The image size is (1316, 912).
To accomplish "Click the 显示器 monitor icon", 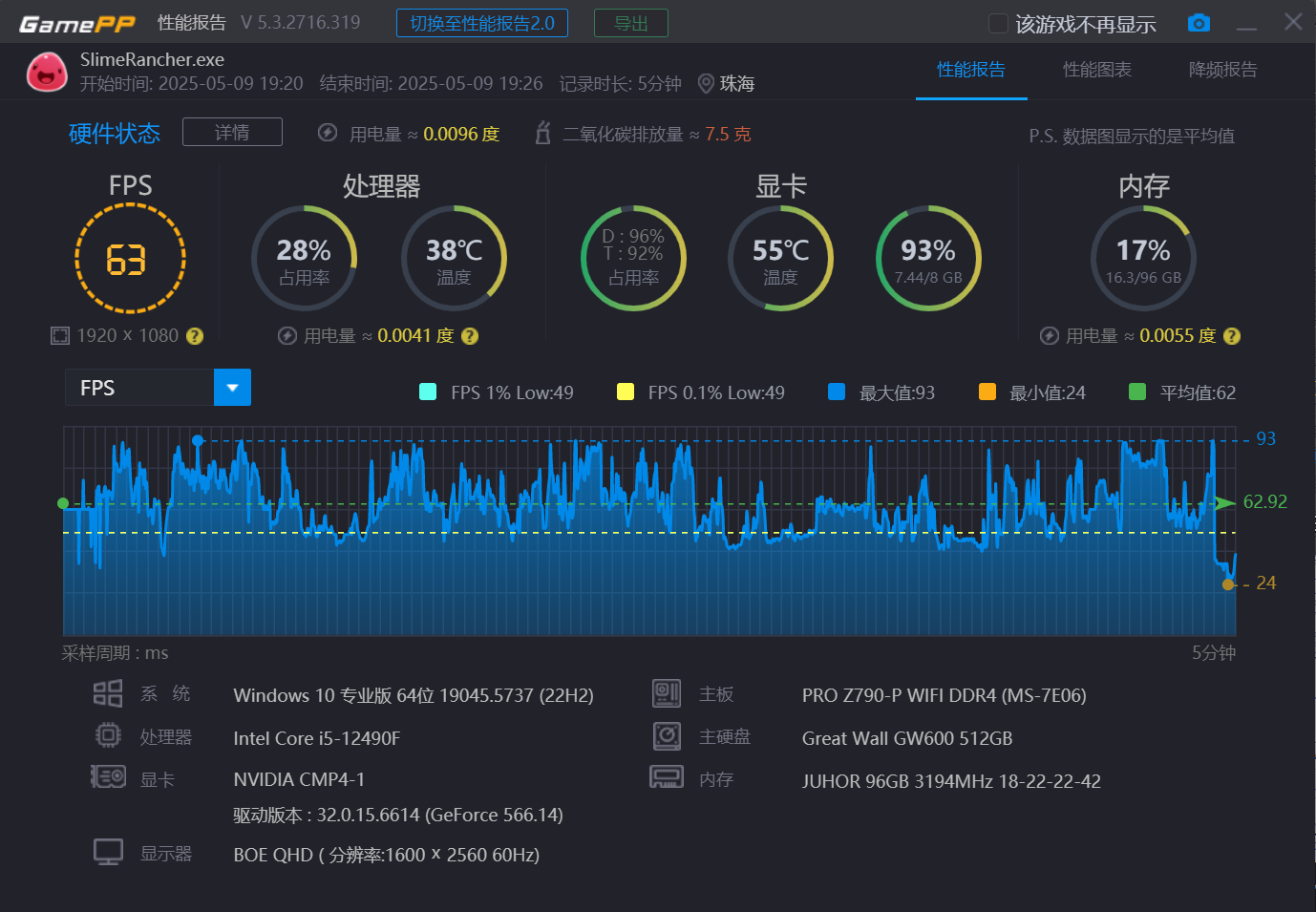I will tap(108, 852).
